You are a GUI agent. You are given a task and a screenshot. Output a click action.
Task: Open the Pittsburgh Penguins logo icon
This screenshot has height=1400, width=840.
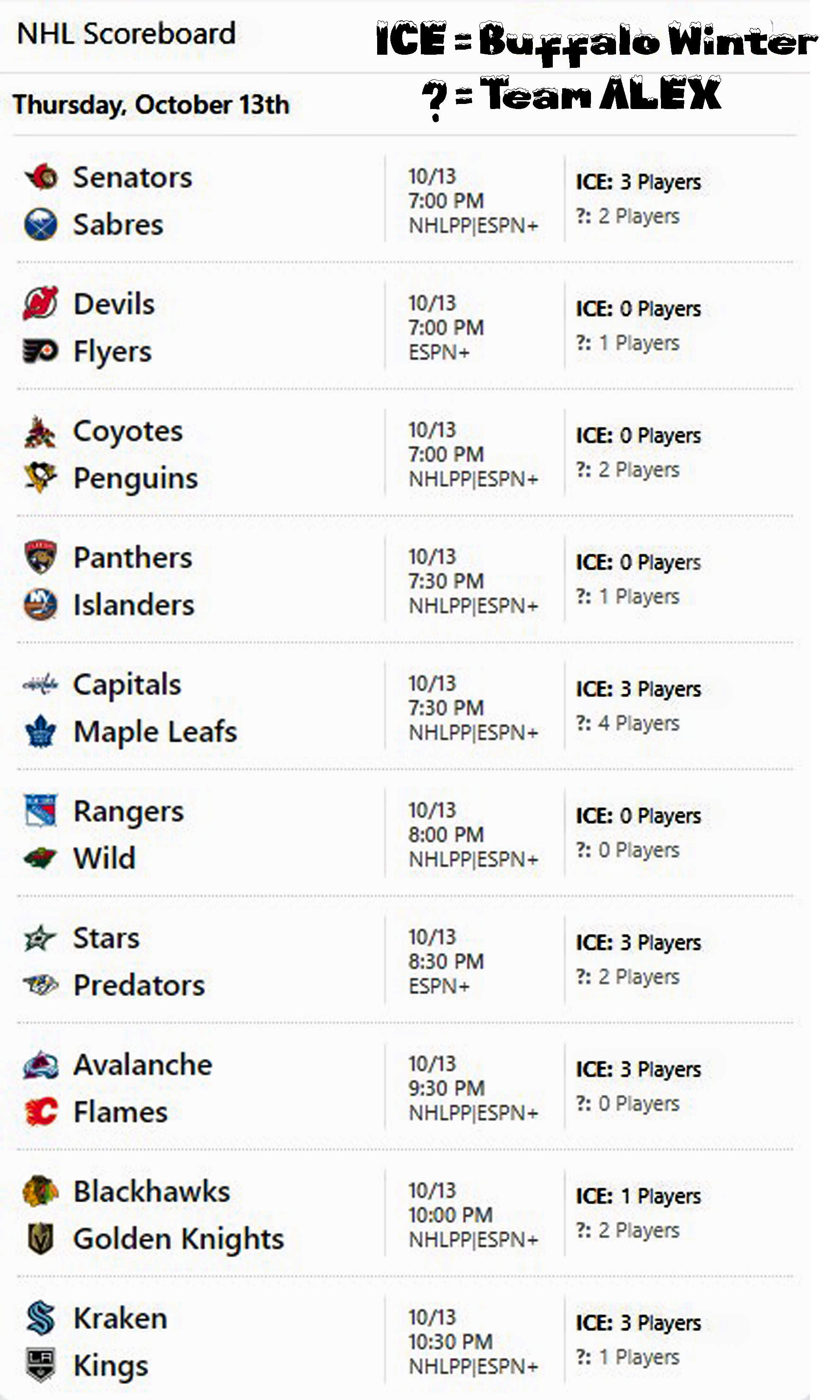click(x=41, y=478)
